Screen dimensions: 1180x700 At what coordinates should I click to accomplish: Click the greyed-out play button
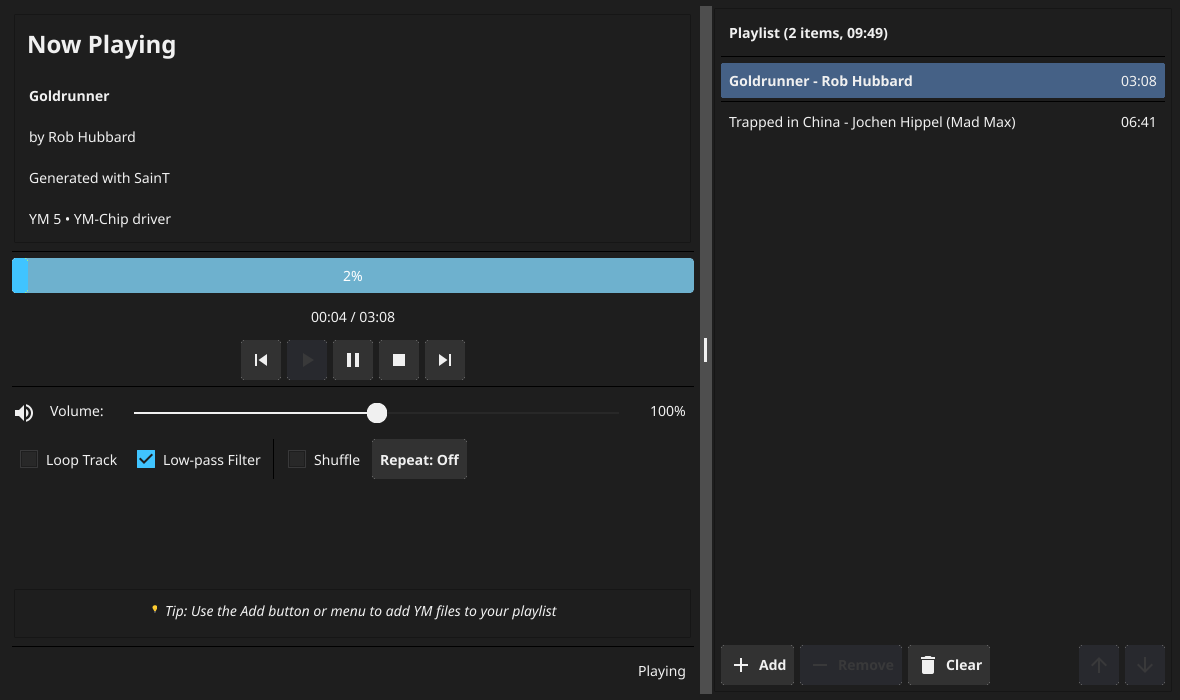pyautogui.click(x=307, y=360)
